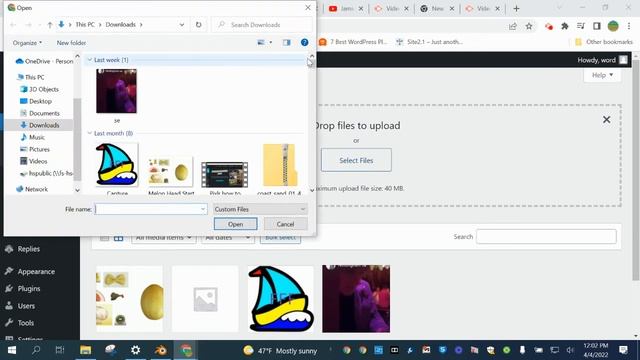
Task: Click the system tray volume icon
Action: (x=570, y=350)
